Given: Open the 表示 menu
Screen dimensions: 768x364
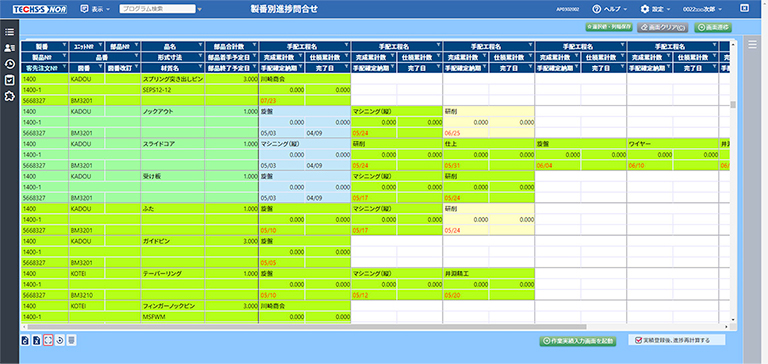Looking at the screenshot, I should (x=95, y=9).
